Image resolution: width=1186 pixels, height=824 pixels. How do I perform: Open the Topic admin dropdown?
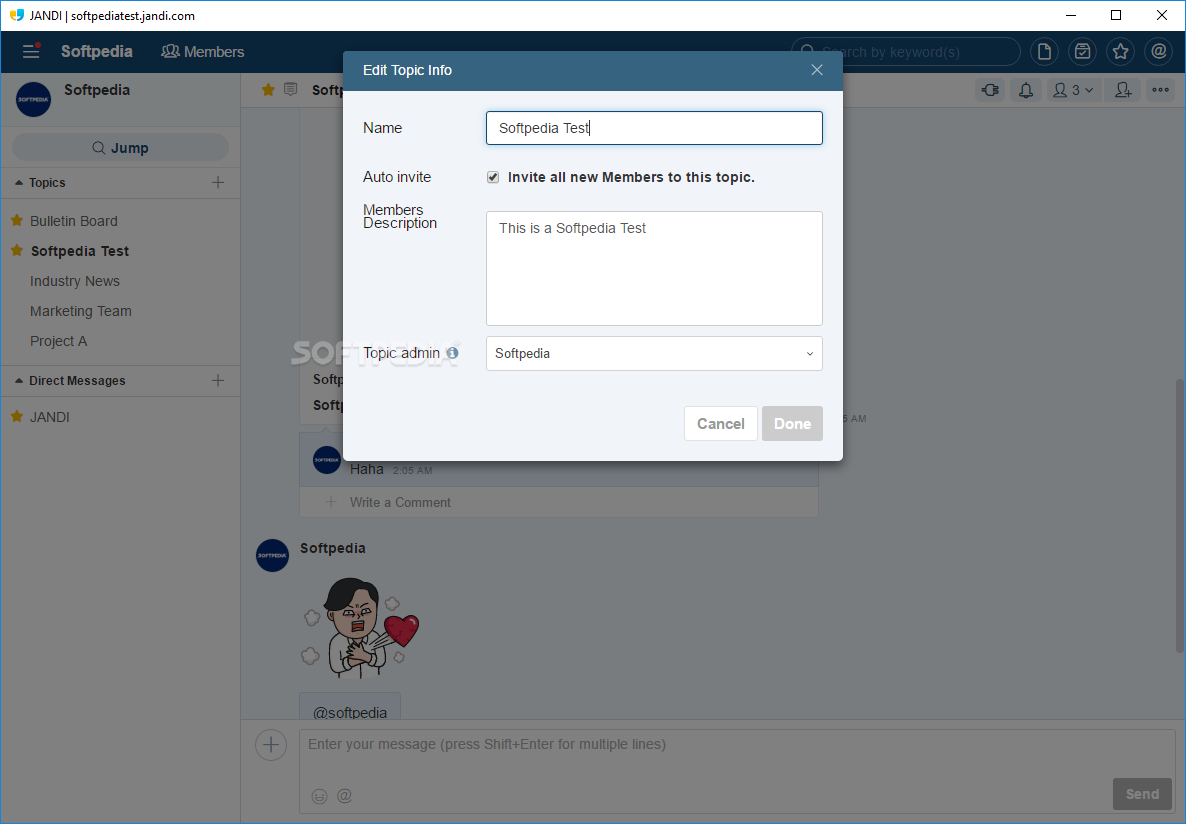point(654,353)
